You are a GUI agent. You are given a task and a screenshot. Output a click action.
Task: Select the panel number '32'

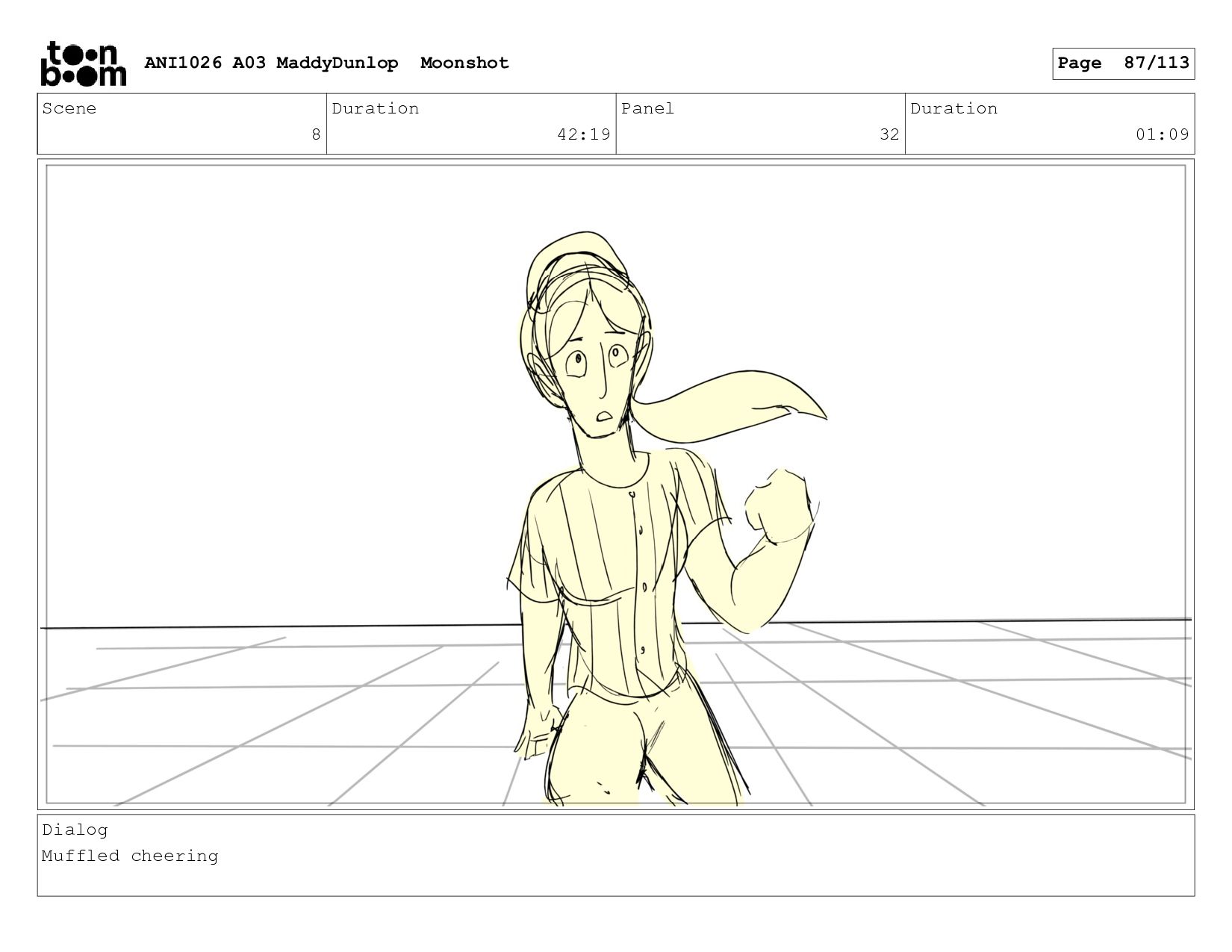(x=889, y=134)
